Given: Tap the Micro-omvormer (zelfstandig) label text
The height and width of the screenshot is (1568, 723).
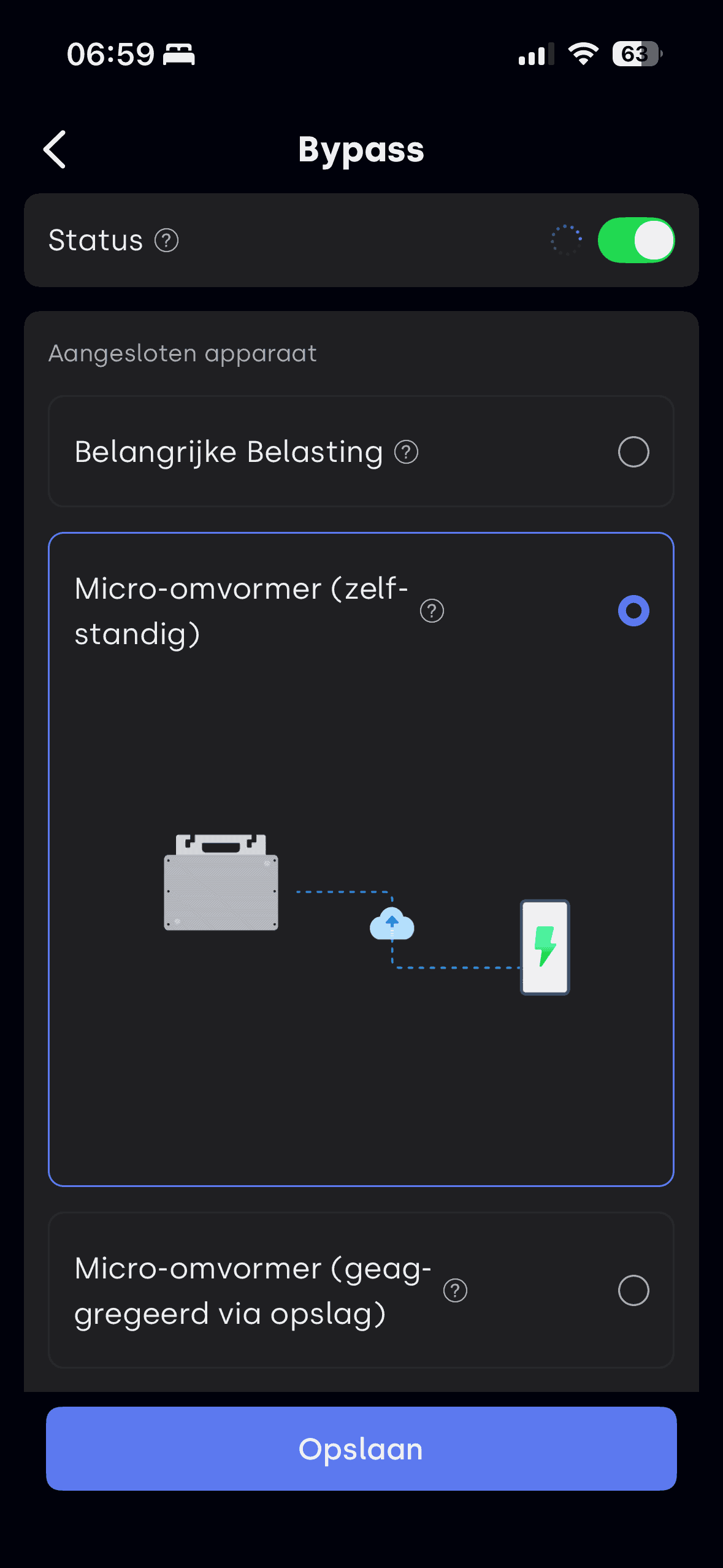Looking at the screenshot, I should click(x=240, y=611).
